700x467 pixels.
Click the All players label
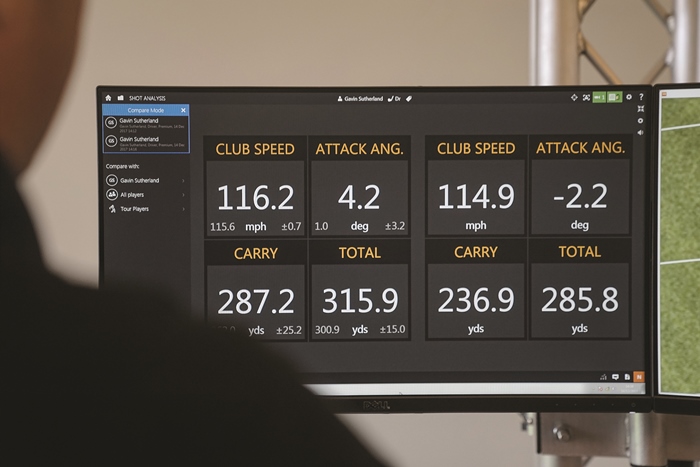coord(132,195)
